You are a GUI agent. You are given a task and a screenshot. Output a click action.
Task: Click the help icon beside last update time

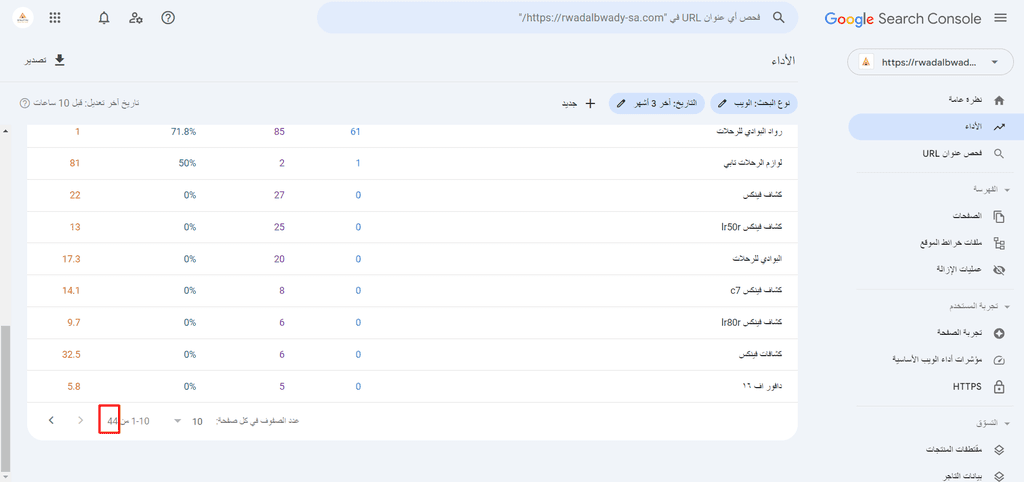(25, 103)
